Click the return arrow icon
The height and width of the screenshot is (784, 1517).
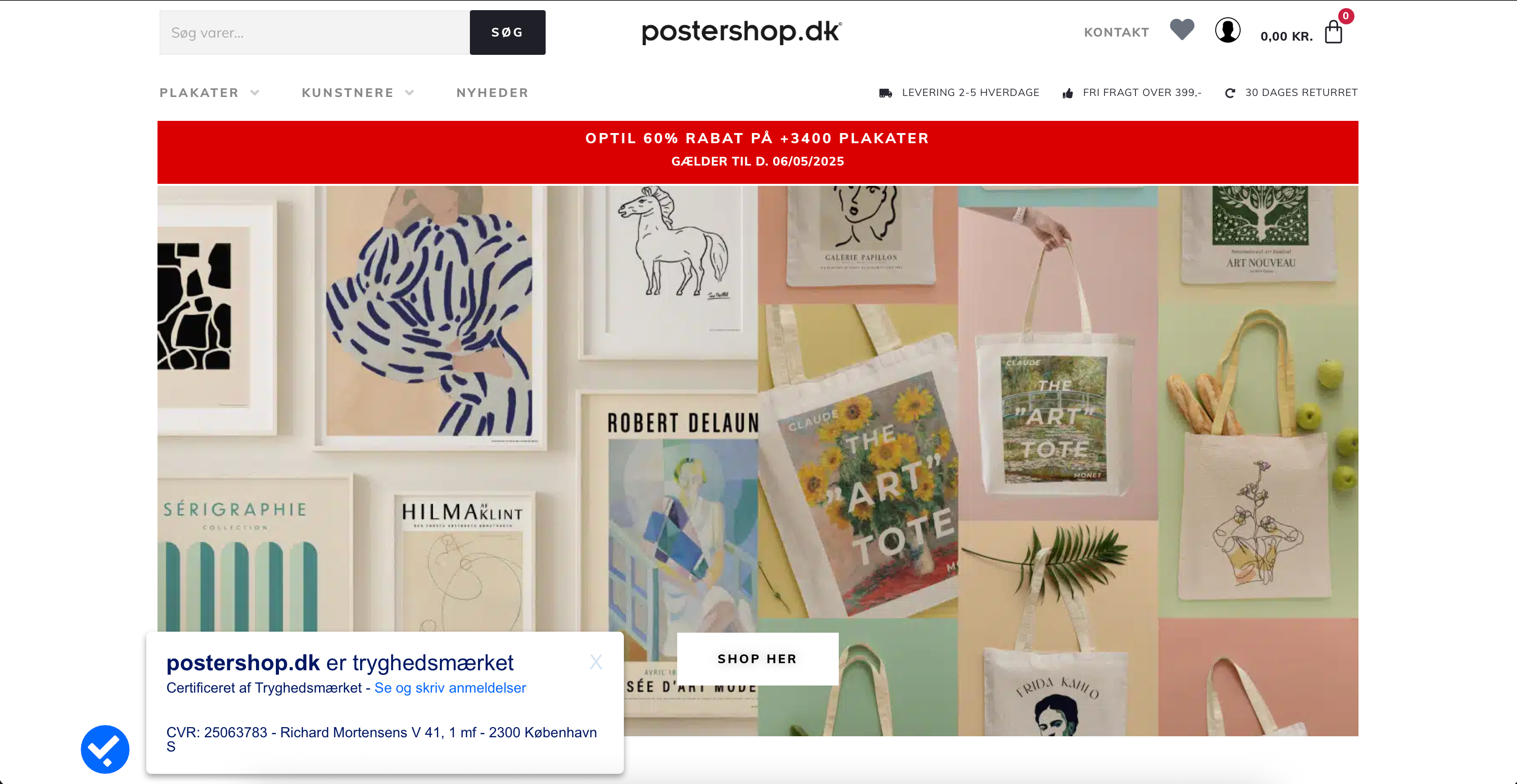tap(1229, 93)
